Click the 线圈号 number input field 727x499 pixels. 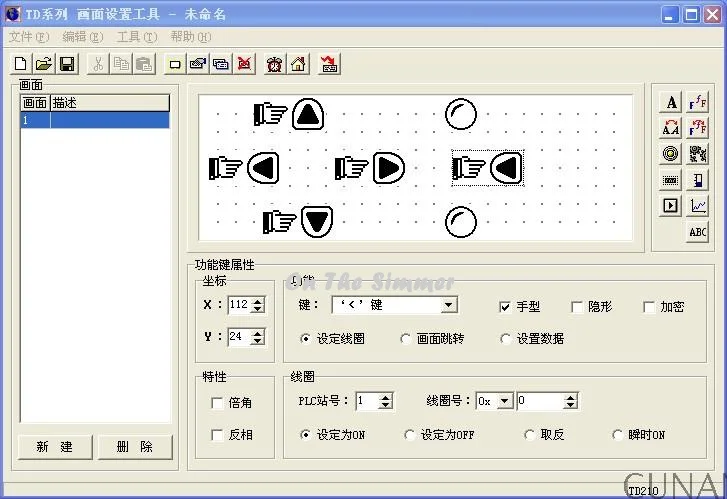pos(541,401)
